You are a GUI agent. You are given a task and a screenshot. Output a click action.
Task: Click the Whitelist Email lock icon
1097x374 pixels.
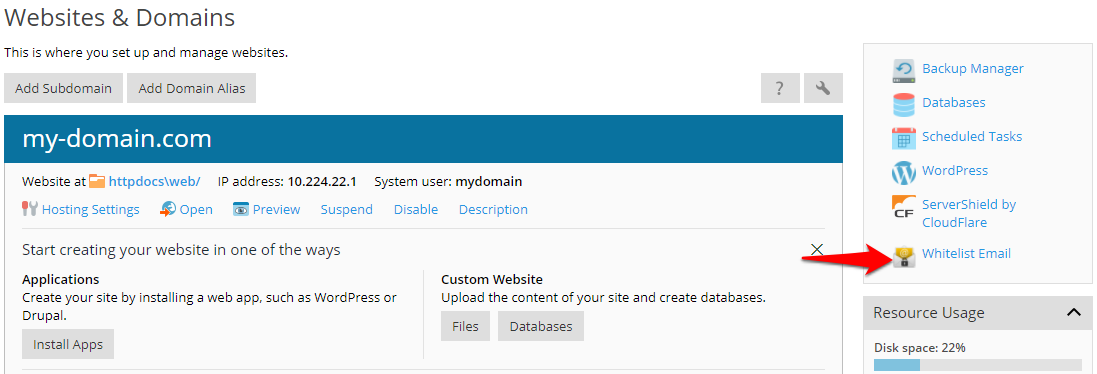tap(904, 257)
